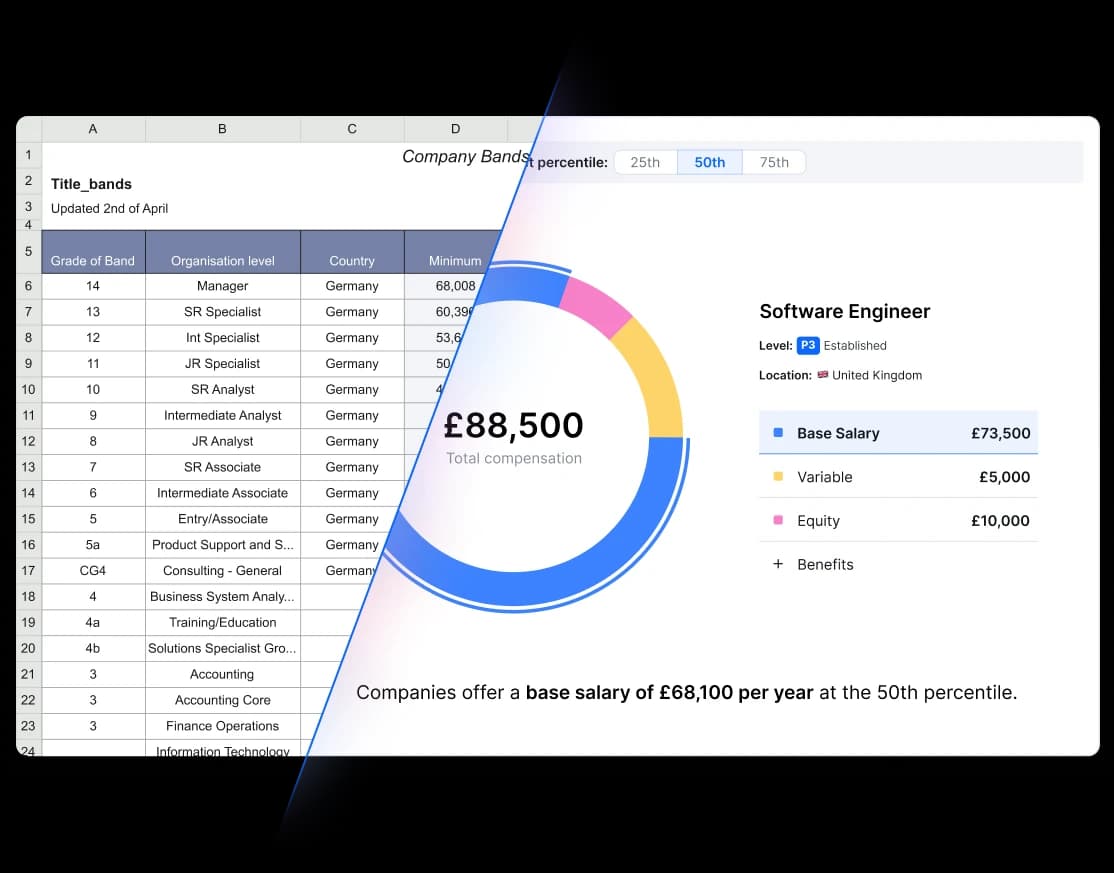This screenshot has height=873, width=1114.
Task: Select the 25th percentile option
Action: 645,162
